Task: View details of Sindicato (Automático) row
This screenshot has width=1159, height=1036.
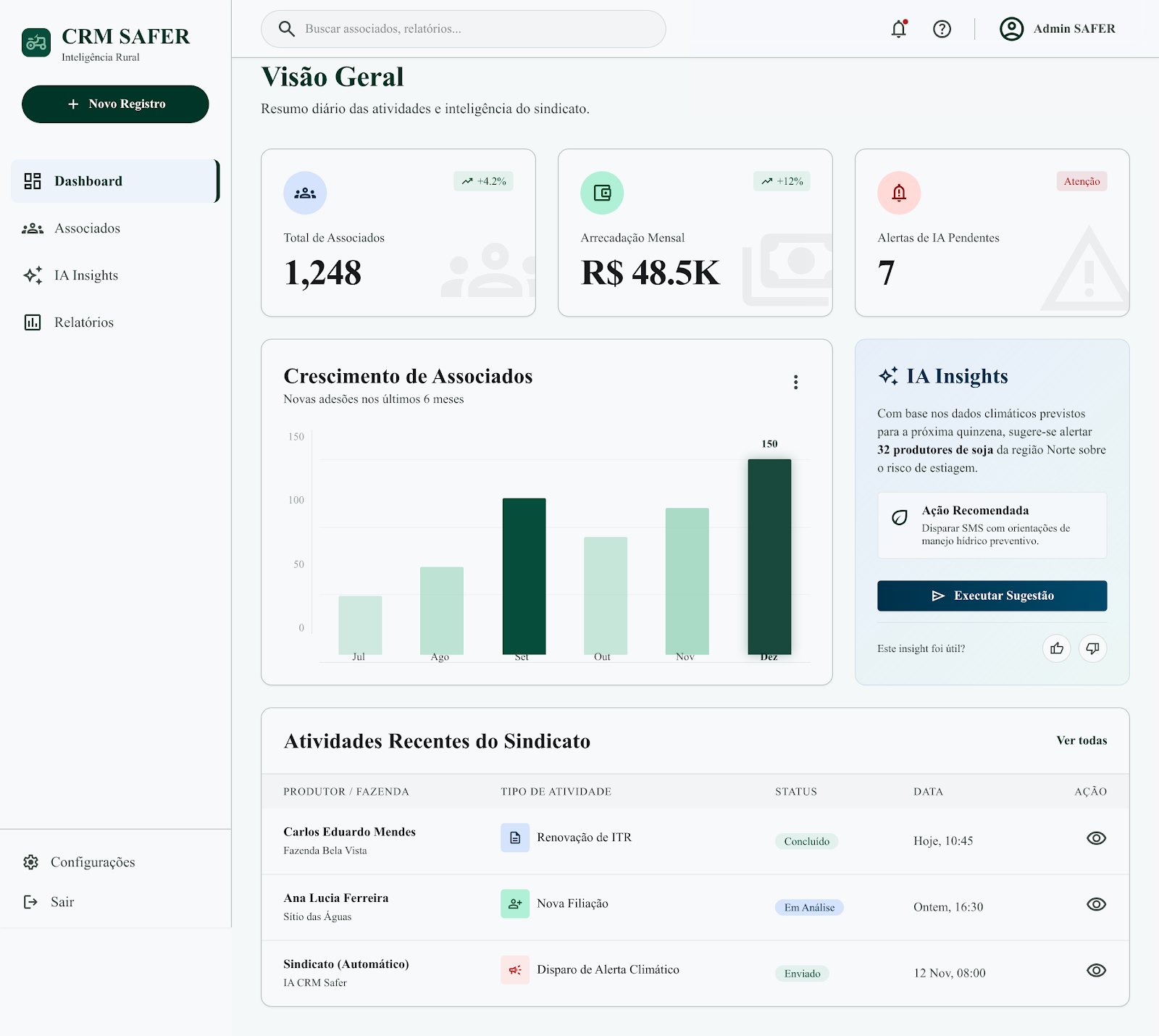Action: 1097,970
